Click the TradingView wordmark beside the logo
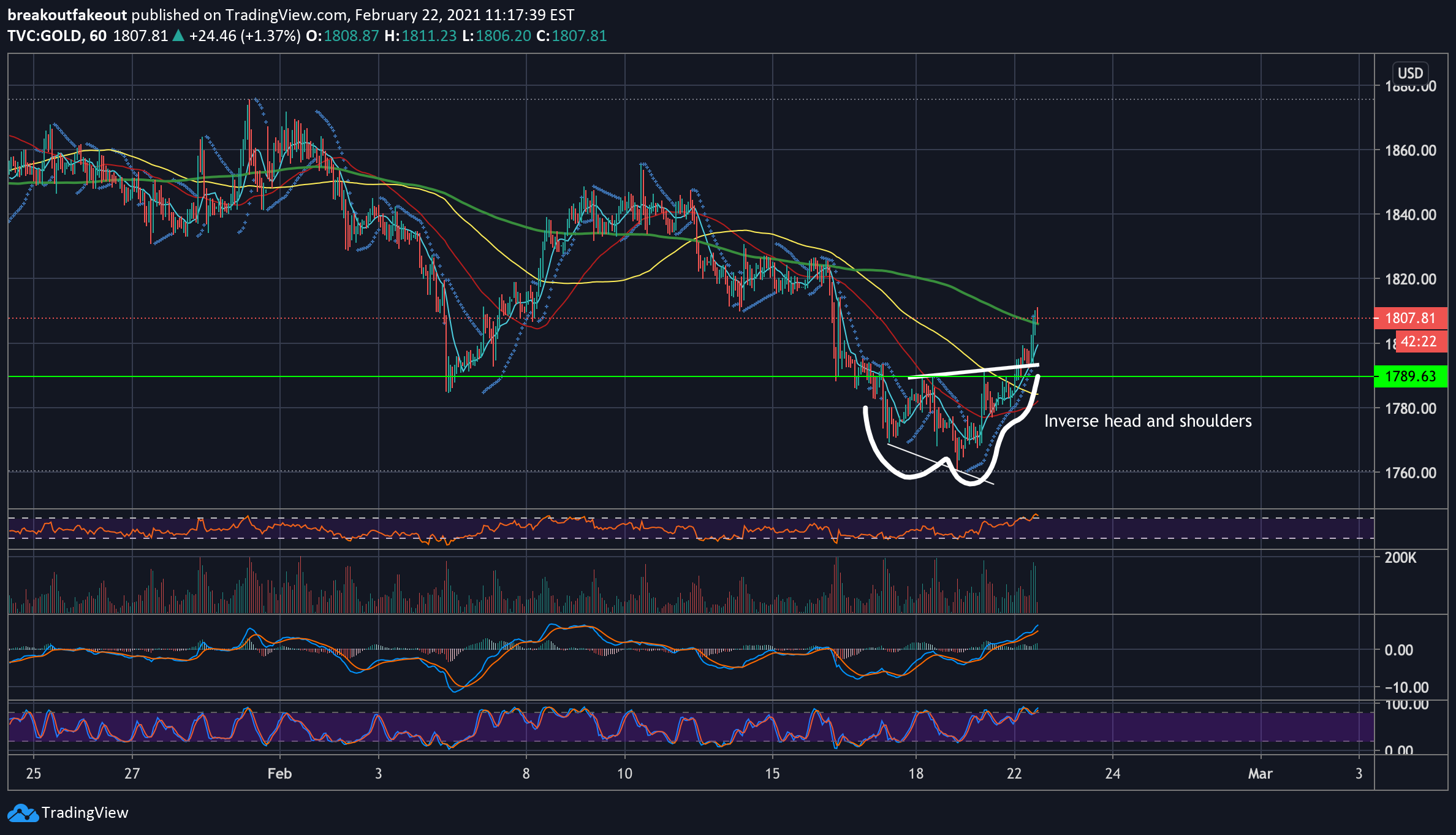This screenshot has height=835, width=1456. 85,813
